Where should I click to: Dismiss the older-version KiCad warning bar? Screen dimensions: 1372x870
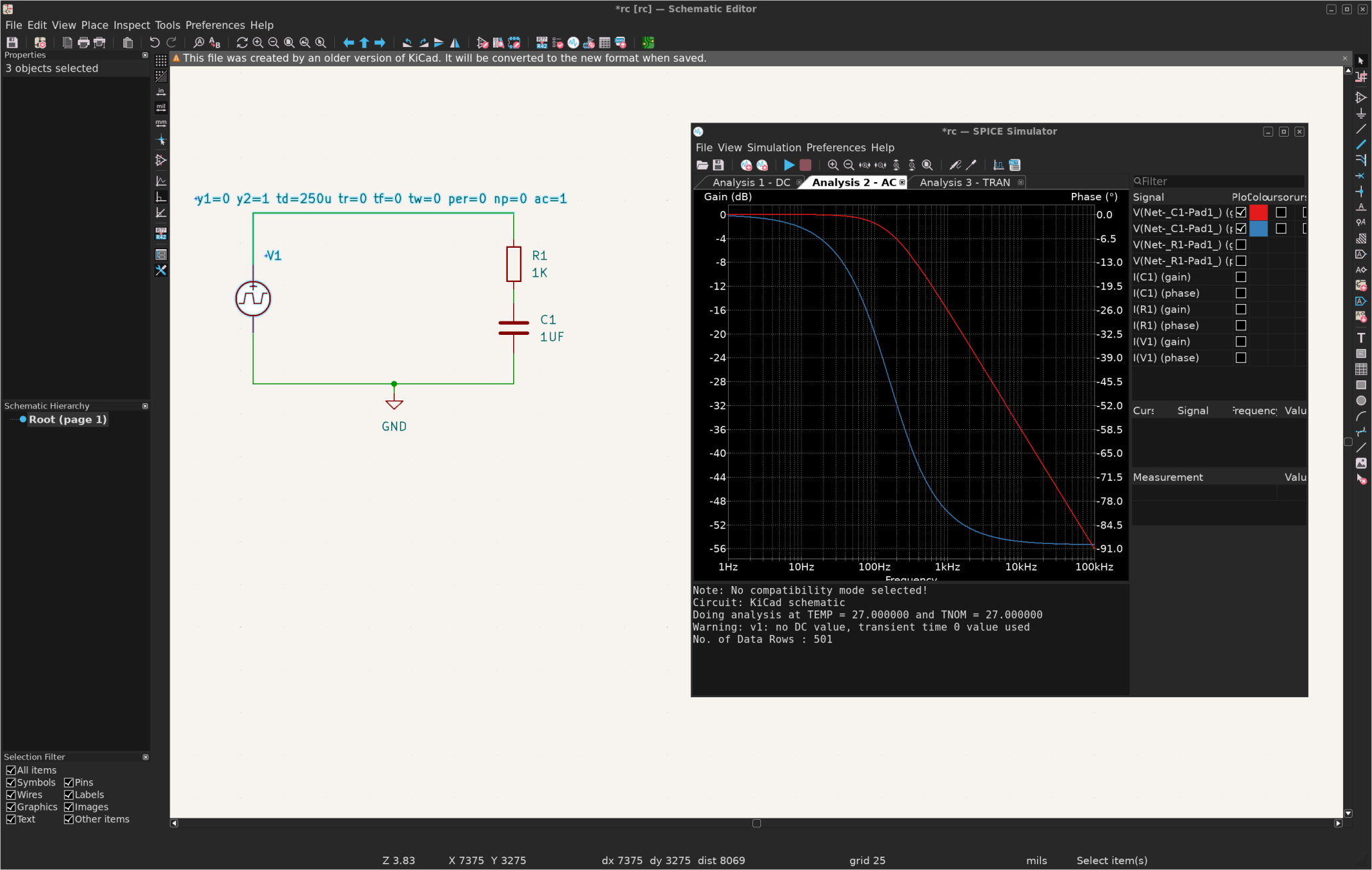pos(1345,58)
